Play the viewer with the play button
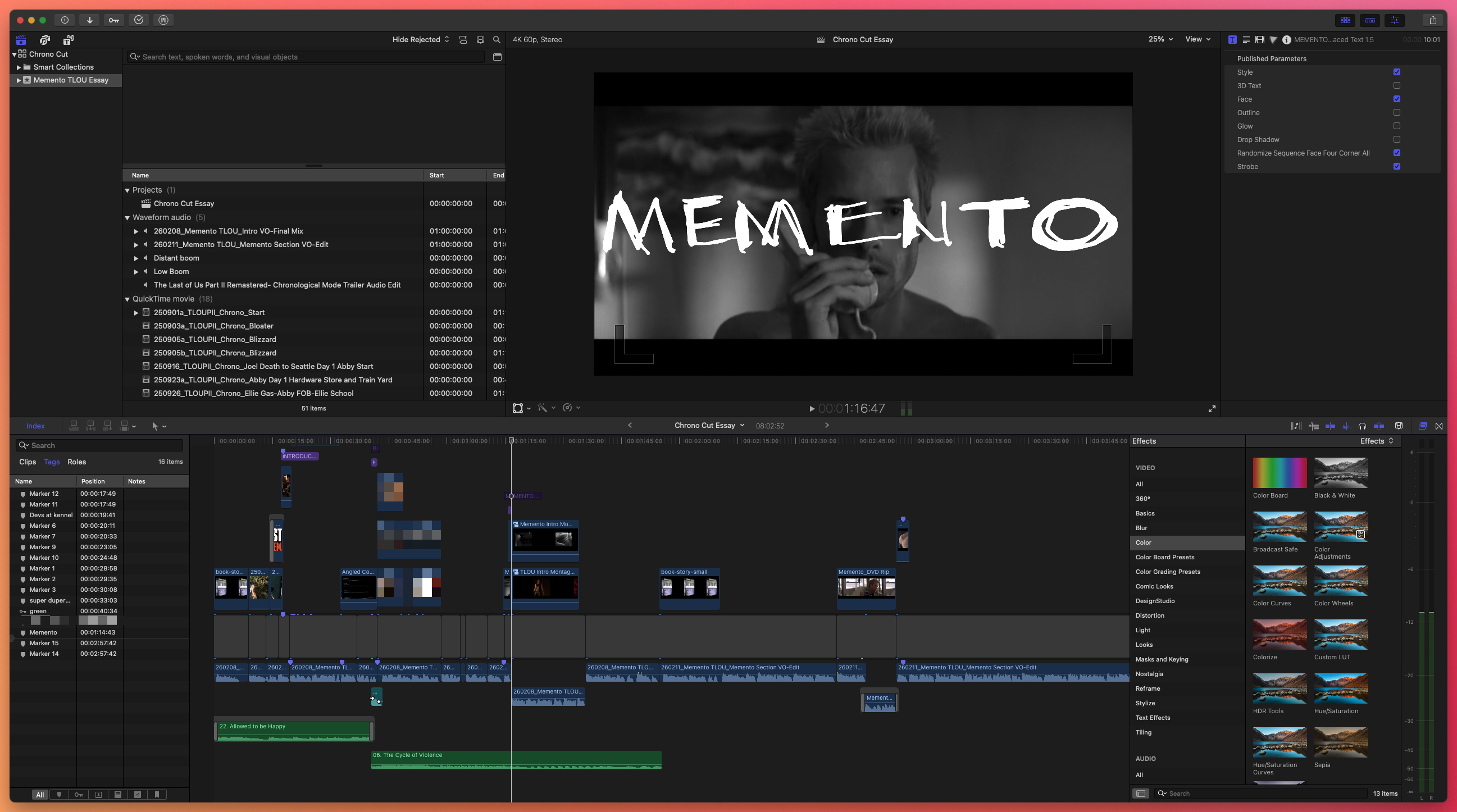 click(812, 408)
